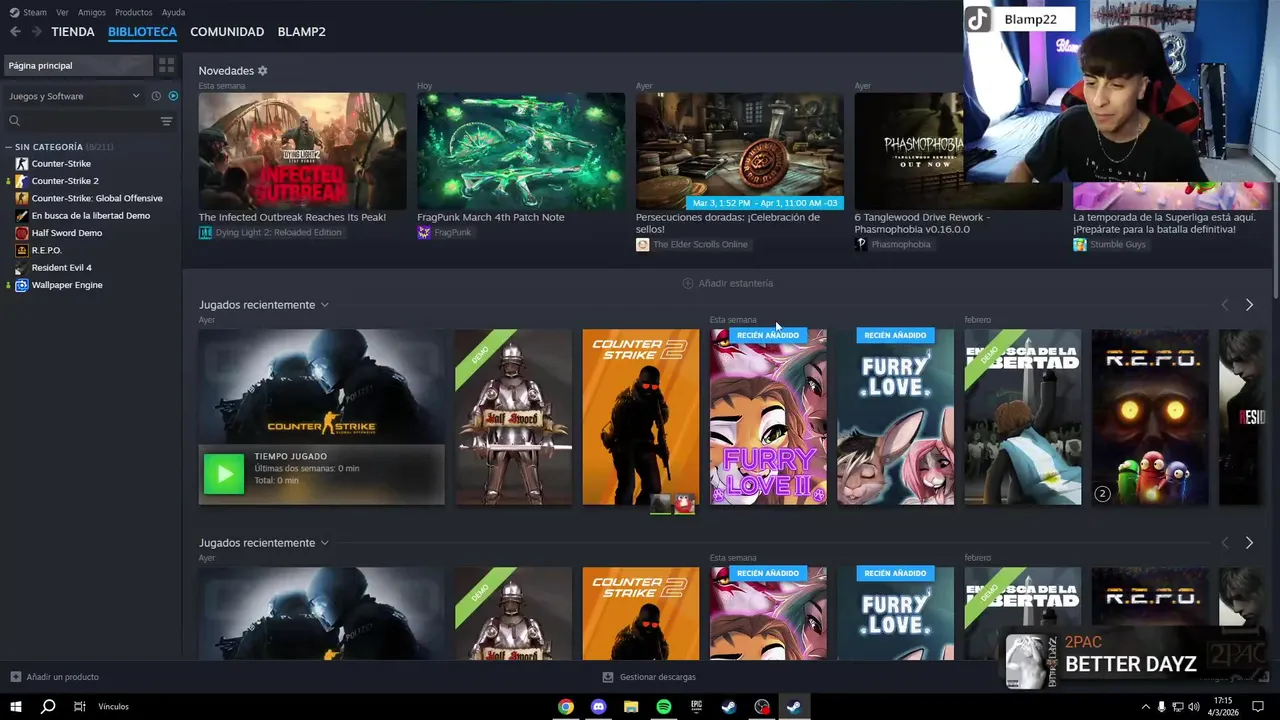
Task: Go to next page of second shelf
Action: pos(1249,543)
